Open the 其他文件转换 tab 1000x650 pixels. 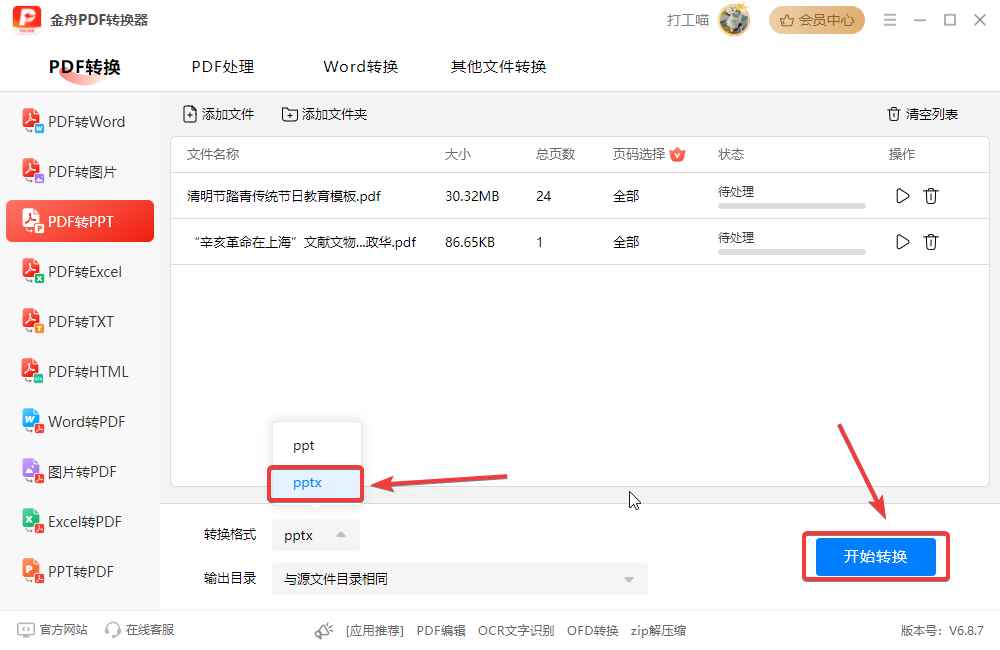click(498, 66)
